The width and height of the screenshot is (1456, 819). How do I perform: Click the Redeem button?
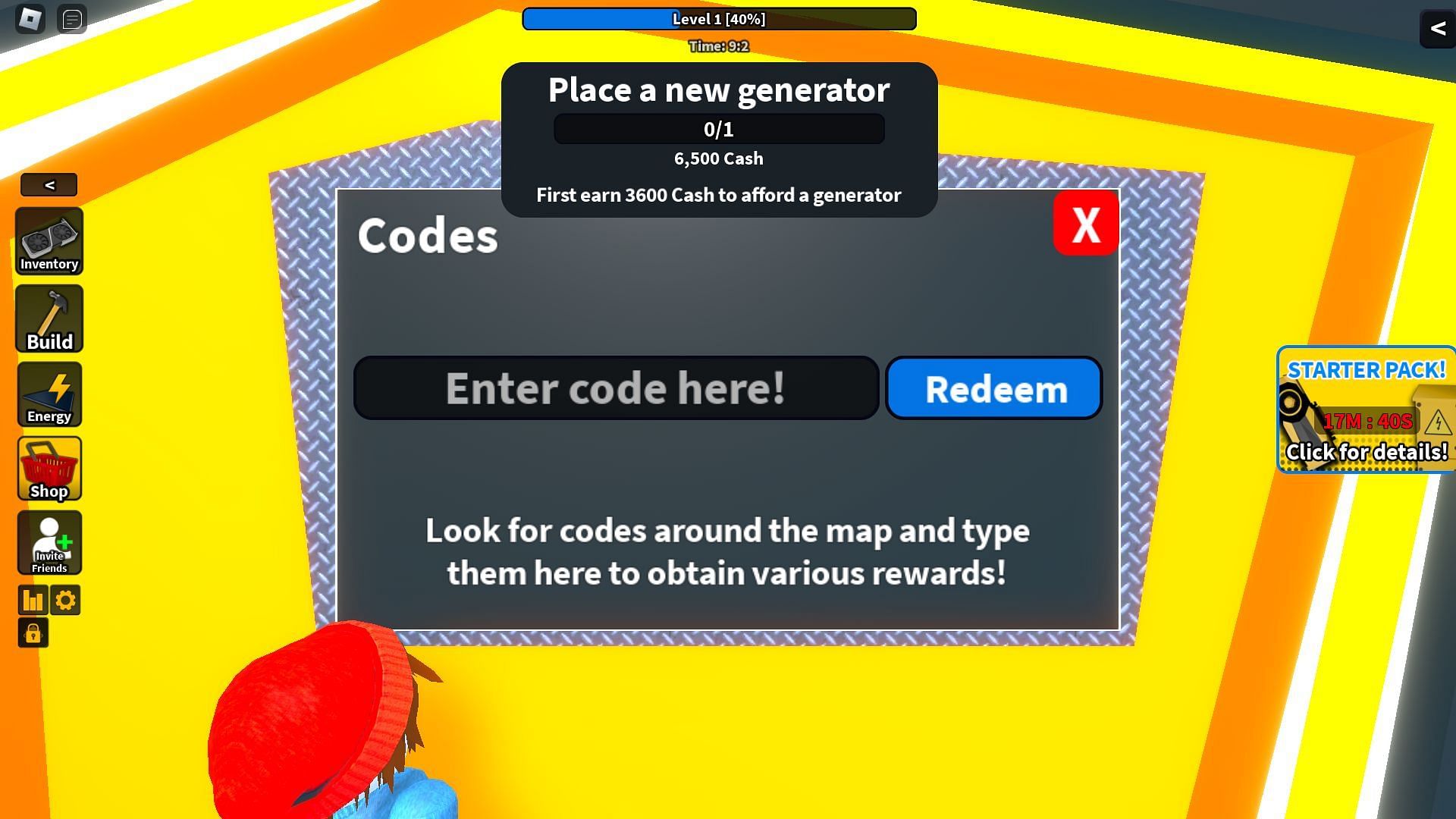[995, 388]
